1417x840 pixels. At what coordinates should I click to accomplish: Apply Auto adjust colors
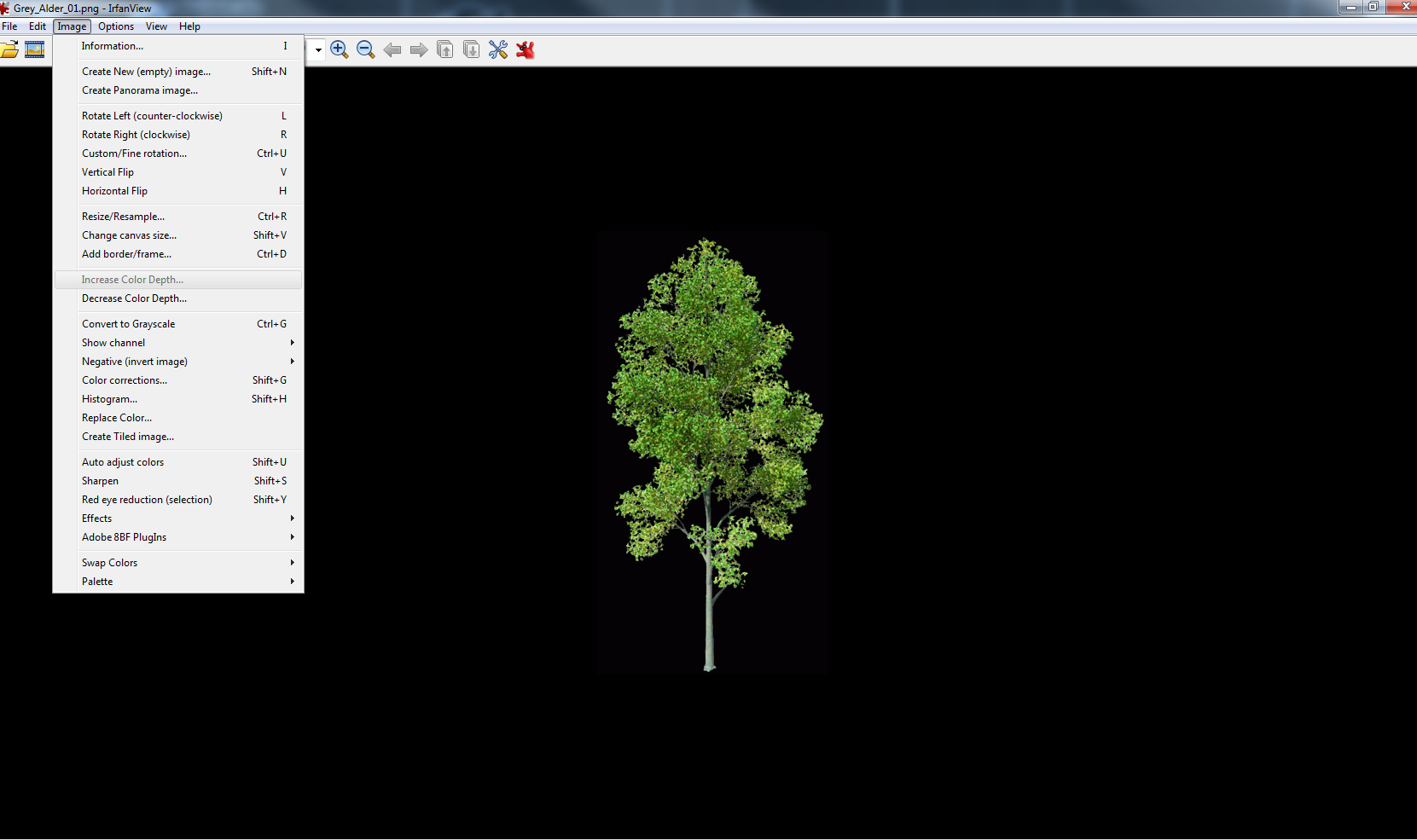[178, 462]
